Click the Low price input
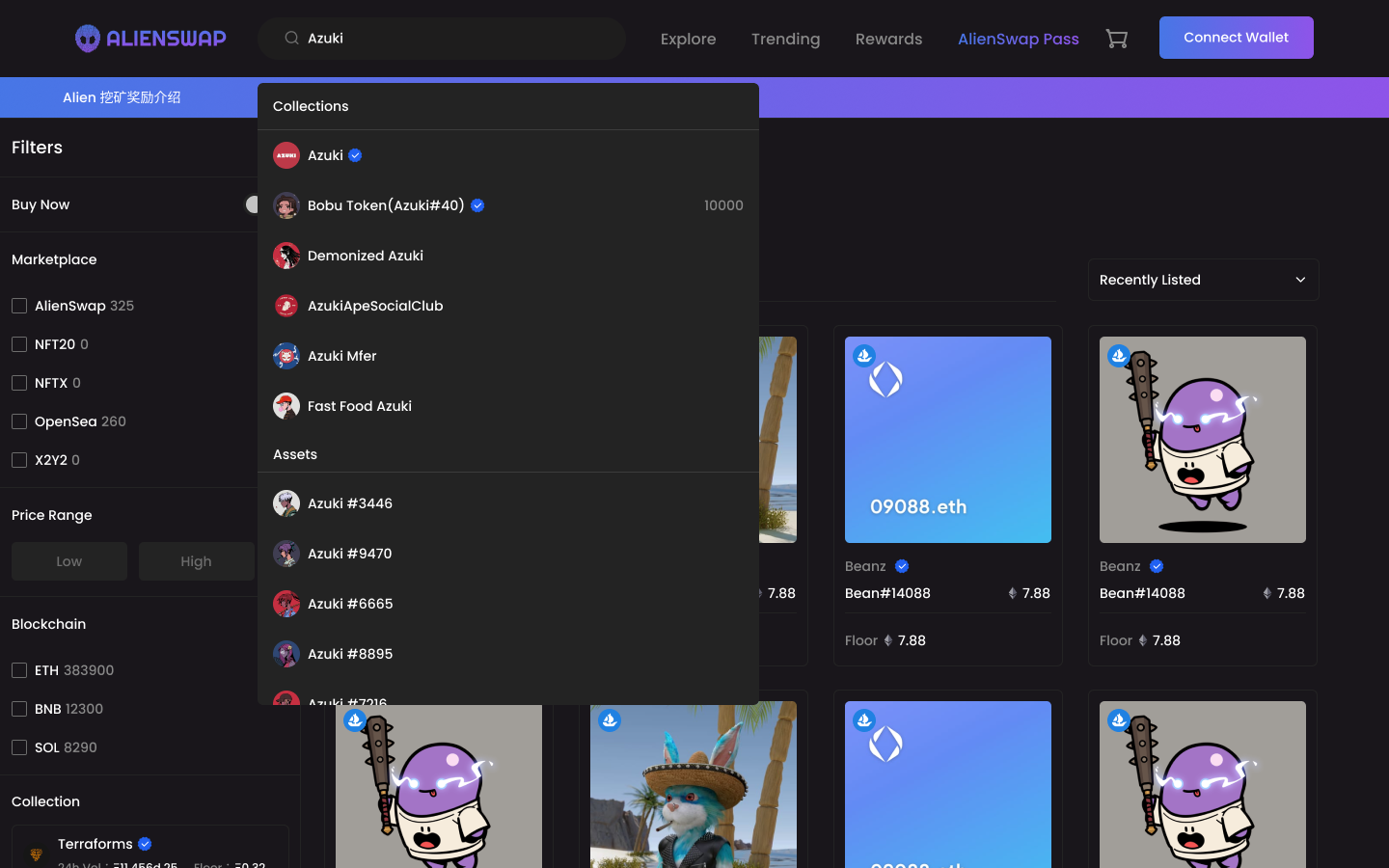 point(69,561)
